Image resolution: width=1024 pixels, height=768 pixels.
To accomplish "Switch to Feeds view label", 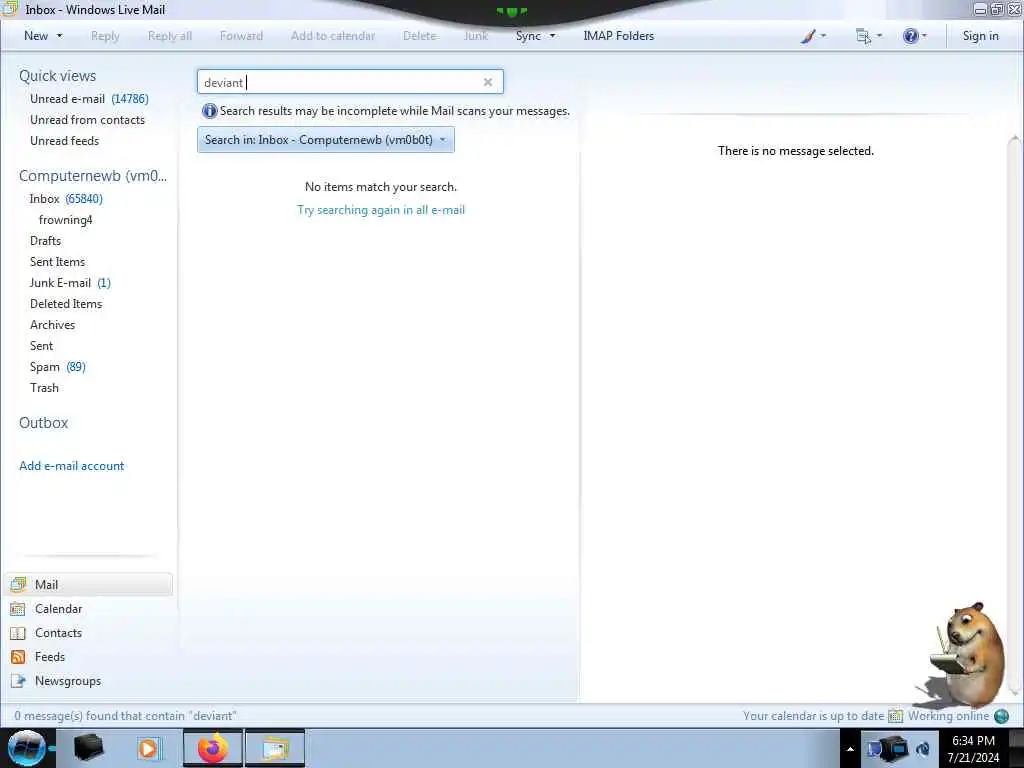I will pyautogui.click(x=50, y=657).
